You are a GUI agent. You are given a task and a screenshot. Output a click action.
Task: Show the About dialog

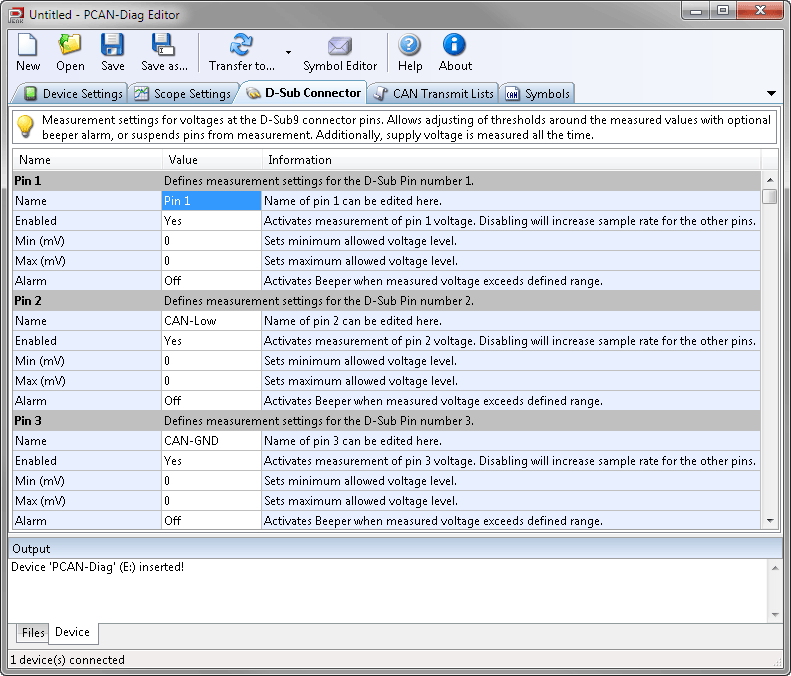tap(455, 52)
